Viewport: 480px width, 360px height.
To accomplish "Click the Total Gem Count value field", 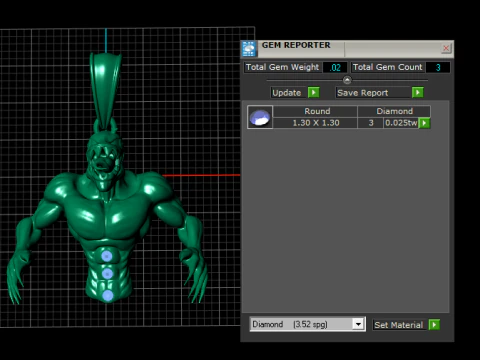I will point(438,67).
